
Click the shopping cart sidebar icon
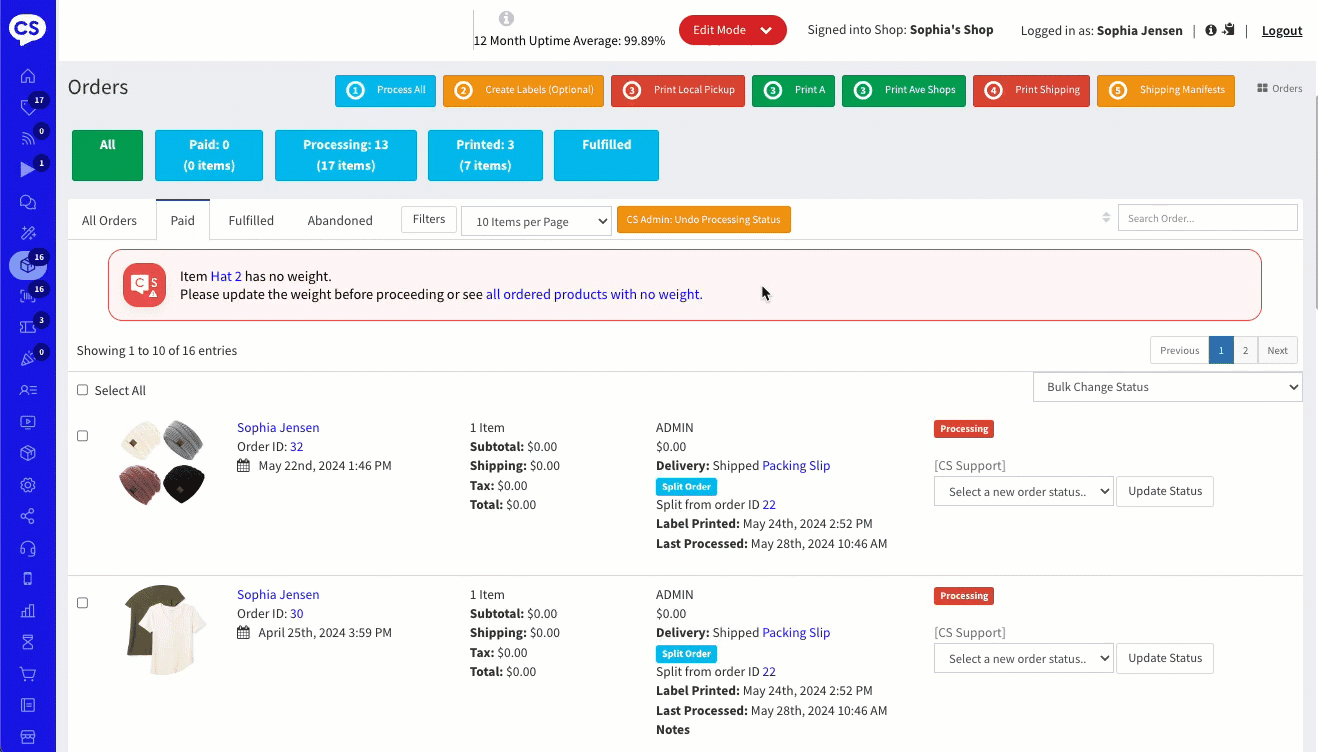(x=28, y=673)
